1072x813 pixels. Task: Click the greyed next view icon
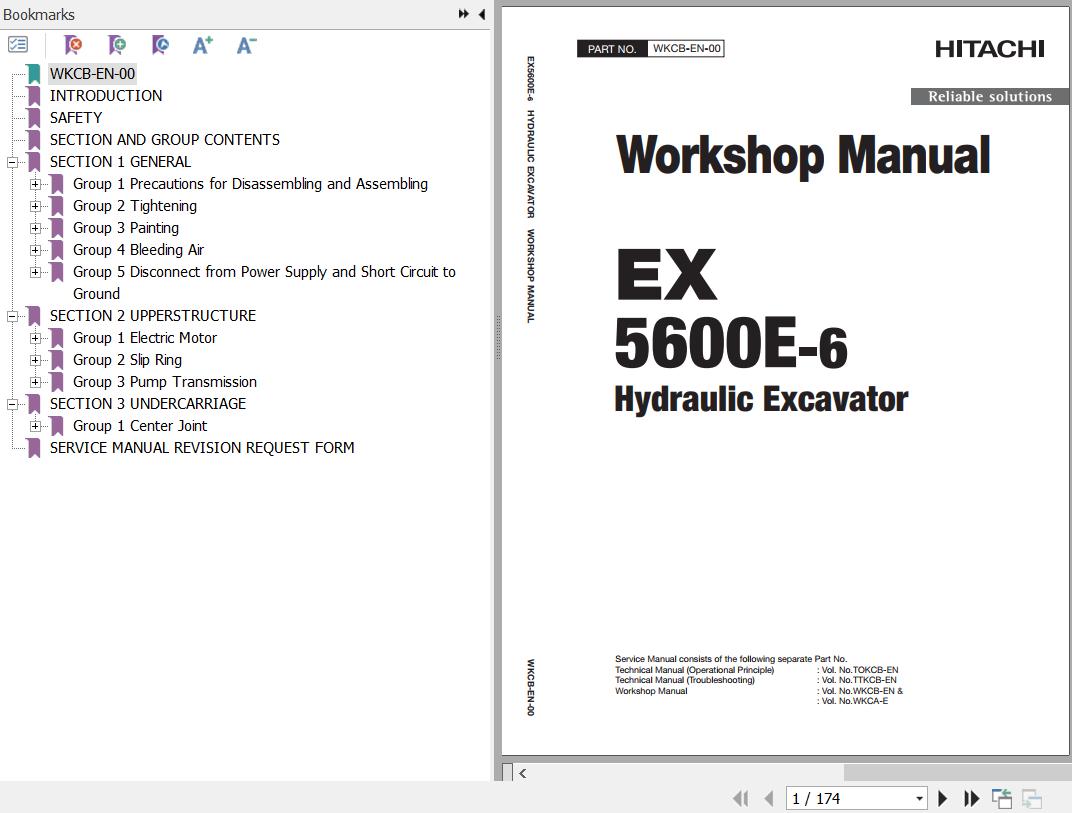tap(1032, 798)
